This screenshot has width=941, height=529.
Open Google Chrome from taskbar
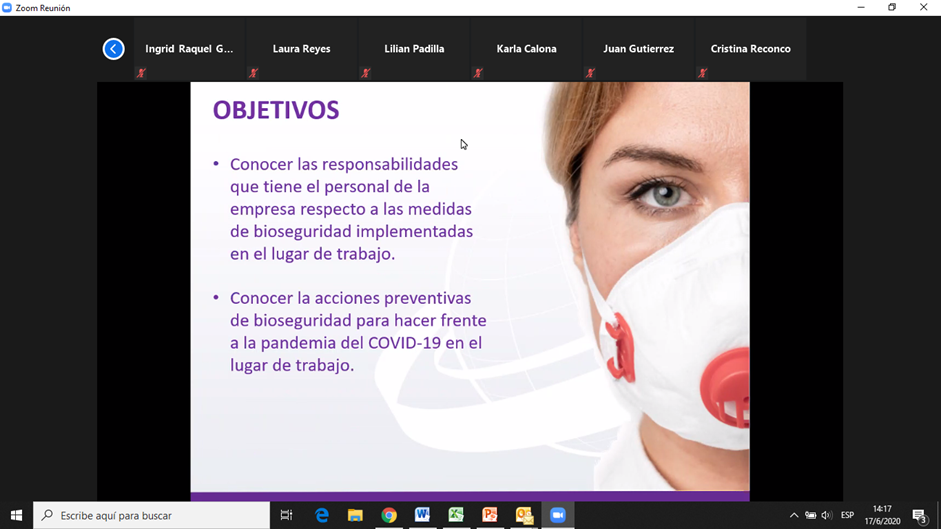tap(389, 515)
